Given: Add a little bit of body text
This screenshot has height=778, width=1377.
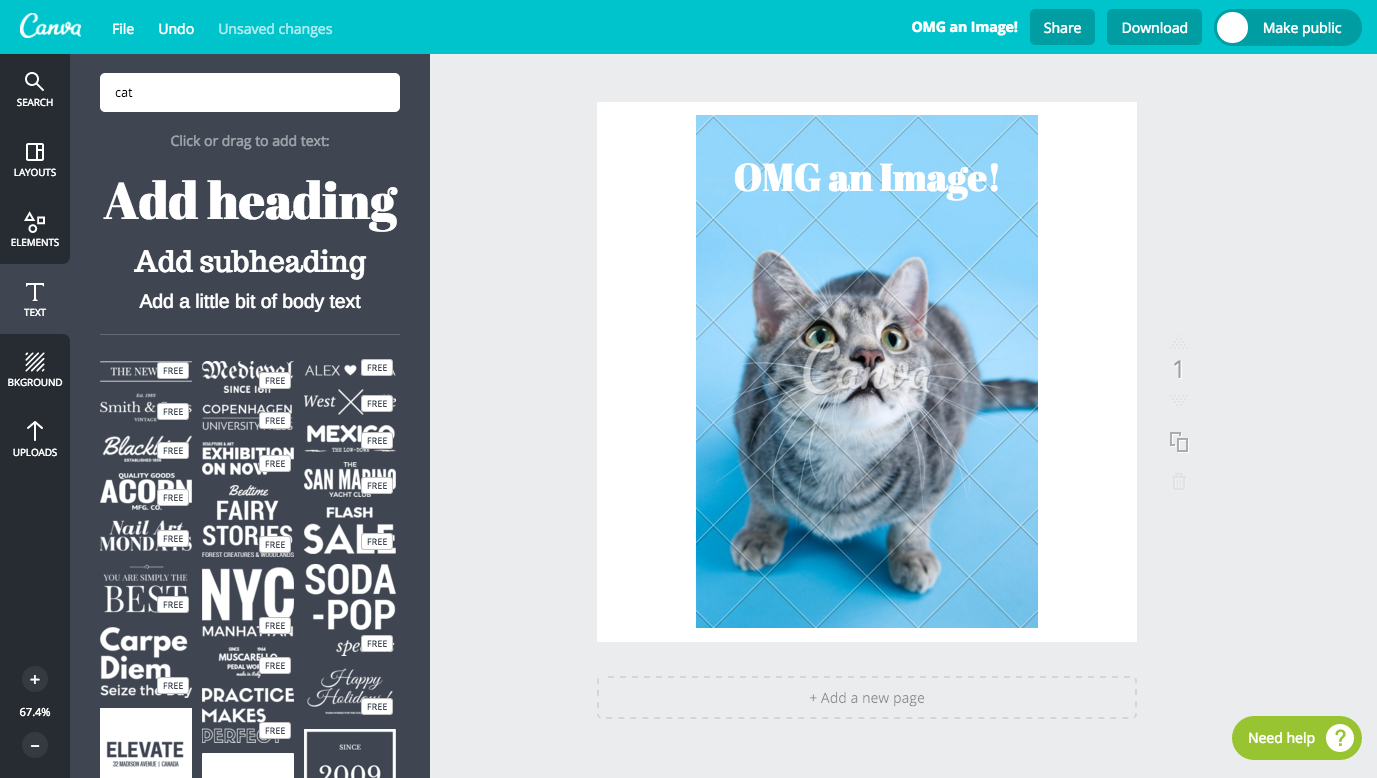Looking at the screenshot, I should pyautogui.click(x=250, y=301).
